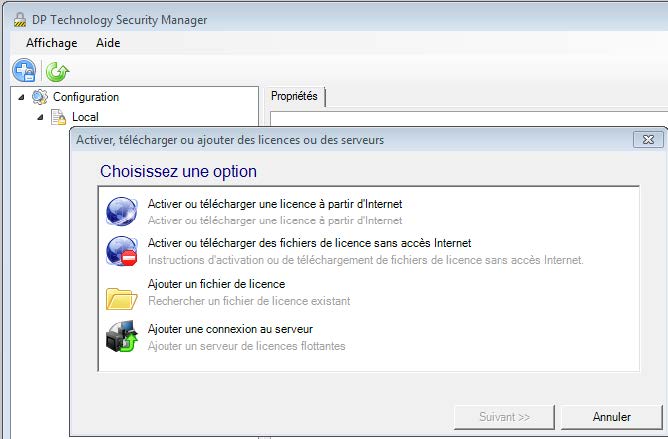Click the Configuration gear icon in tree
This screenshot has height=439, width=668.
click(x=40, y=97)
